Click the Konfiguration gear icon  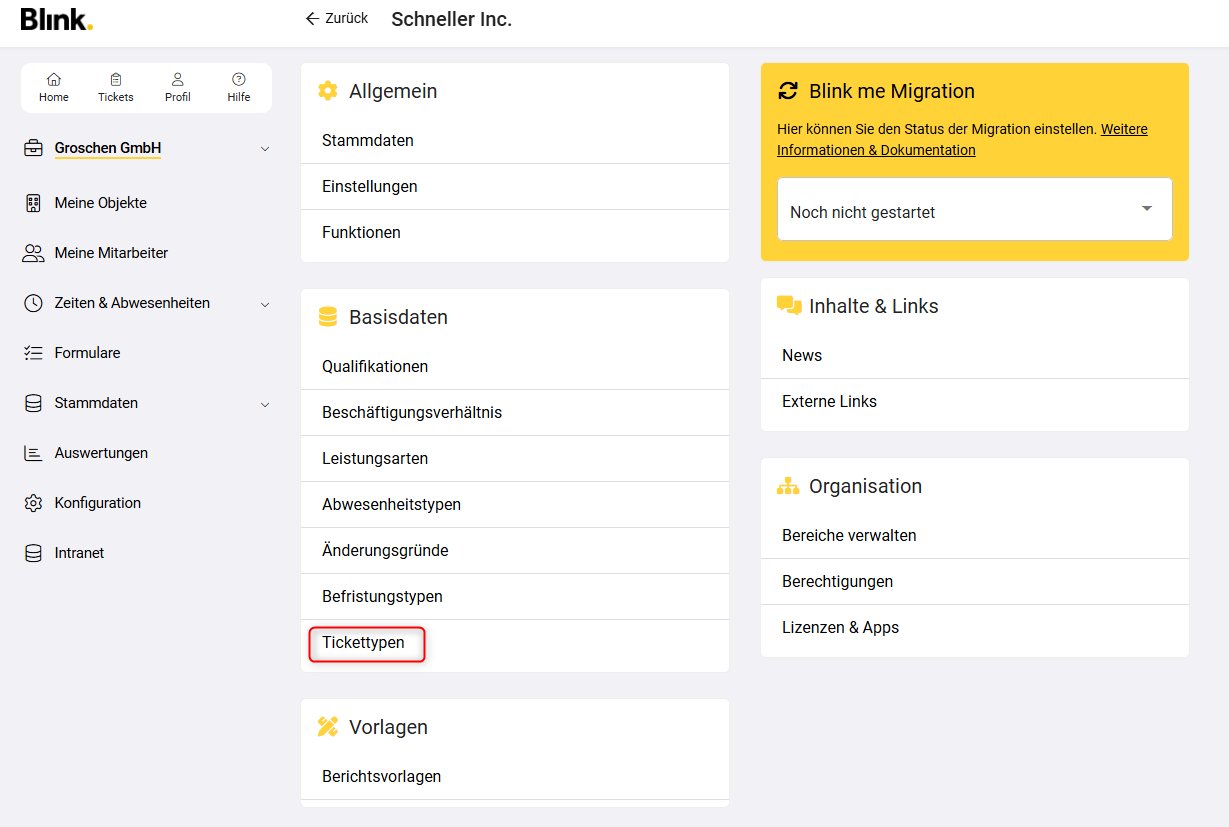click(33, 503)
